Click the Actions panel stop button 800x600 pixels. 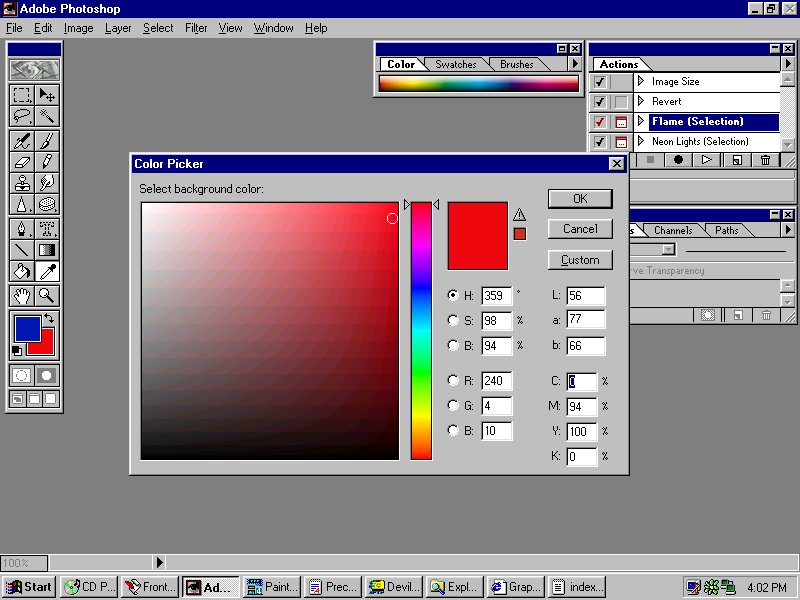(x=650, y=160)
